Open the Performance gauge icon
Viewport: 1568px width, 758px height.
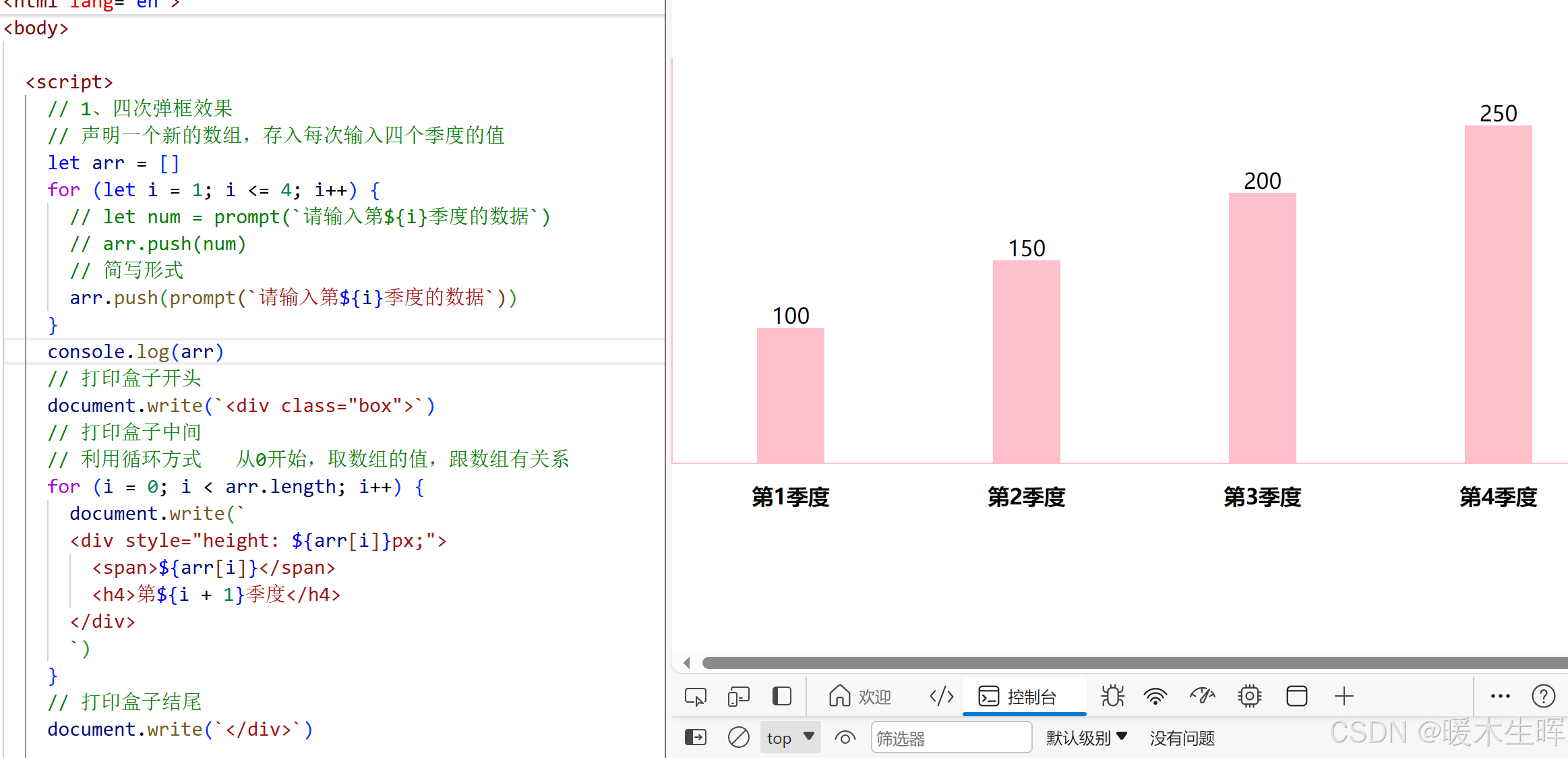[1202, 696]
